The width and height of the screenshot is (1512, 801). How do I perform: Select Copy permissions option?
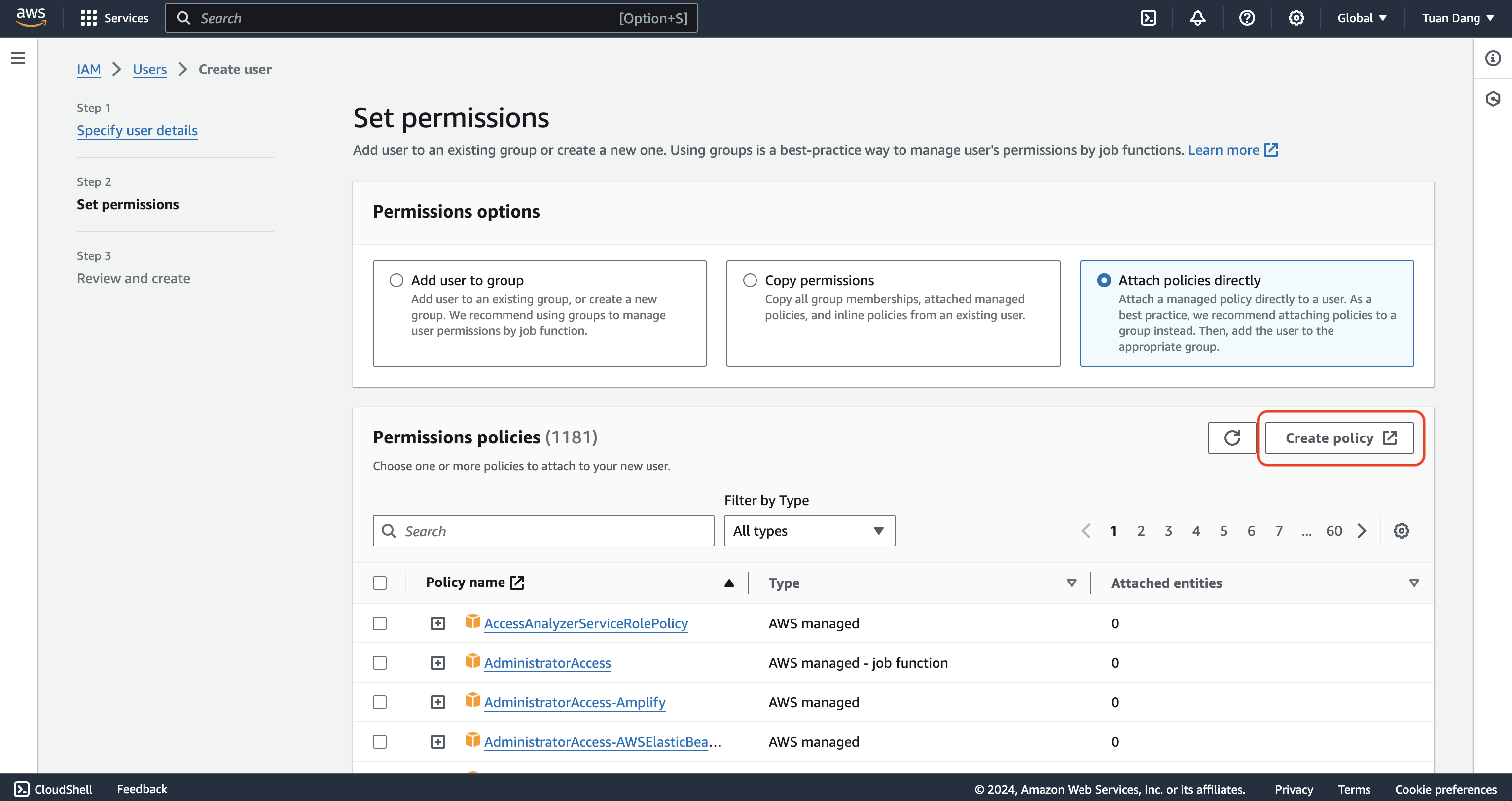750,280
